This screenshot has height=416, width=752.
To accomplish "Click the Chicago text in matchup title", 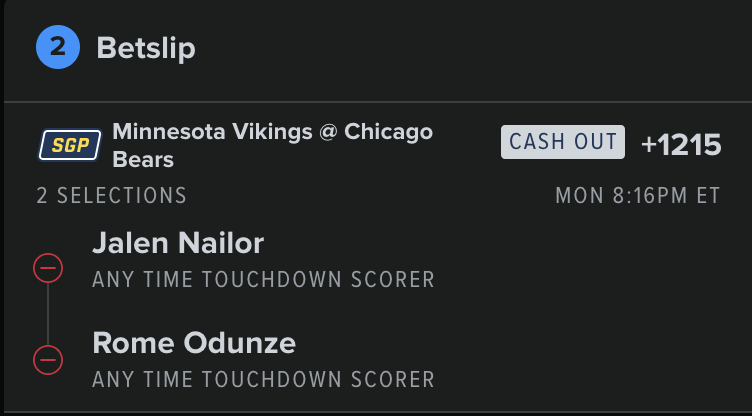I will (x=388, y=132).
